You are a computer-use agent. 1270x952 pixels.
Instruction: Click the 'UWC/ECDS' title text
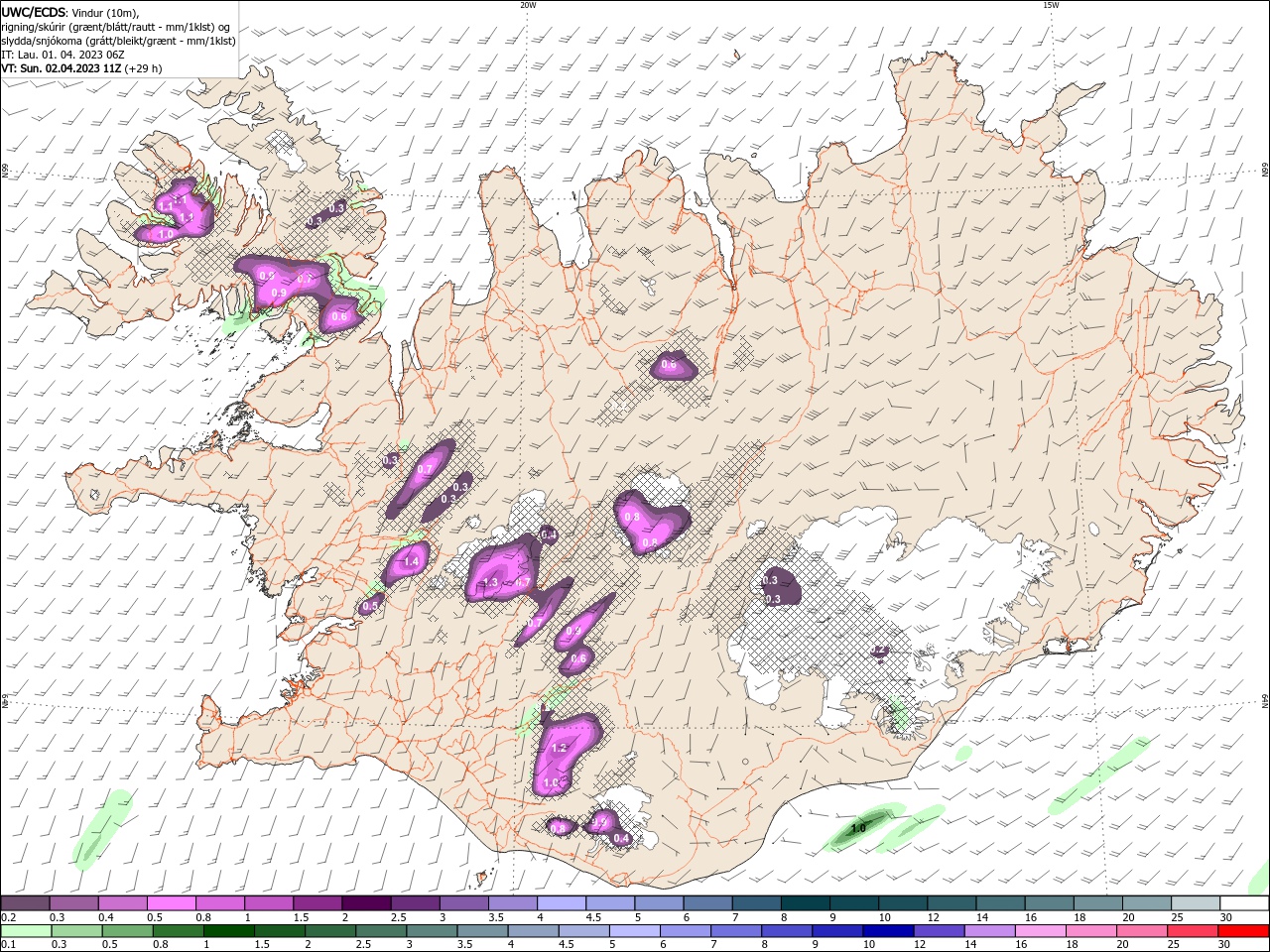(35, 12)
